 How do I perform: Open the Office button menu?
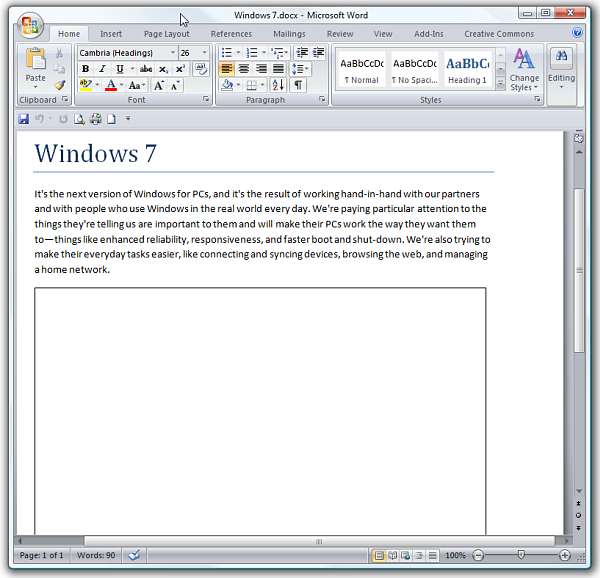[x=30, y=25]
